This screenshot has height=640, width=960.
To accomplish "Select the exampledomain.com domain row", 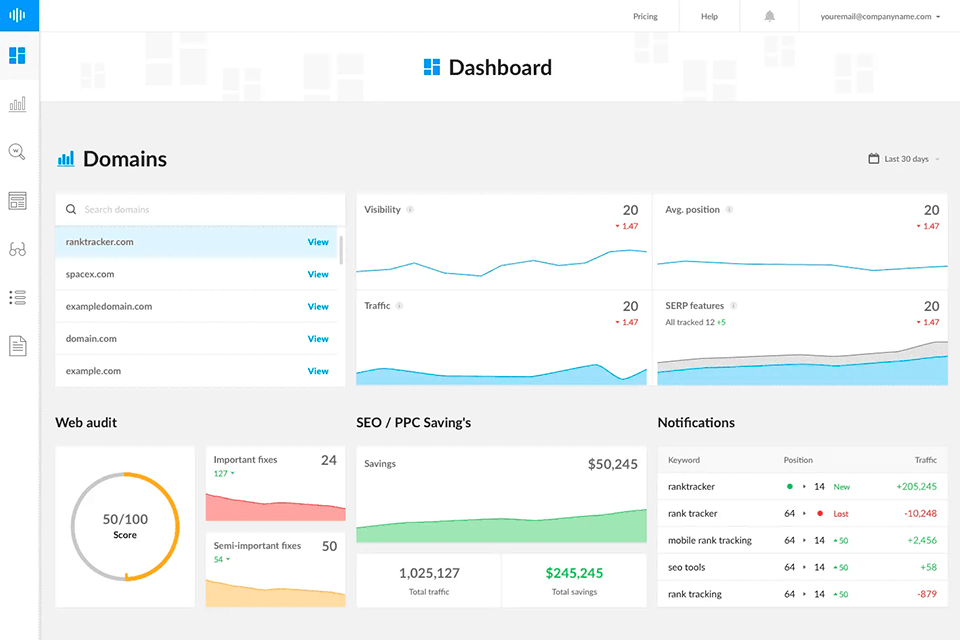I will (196, 306).
